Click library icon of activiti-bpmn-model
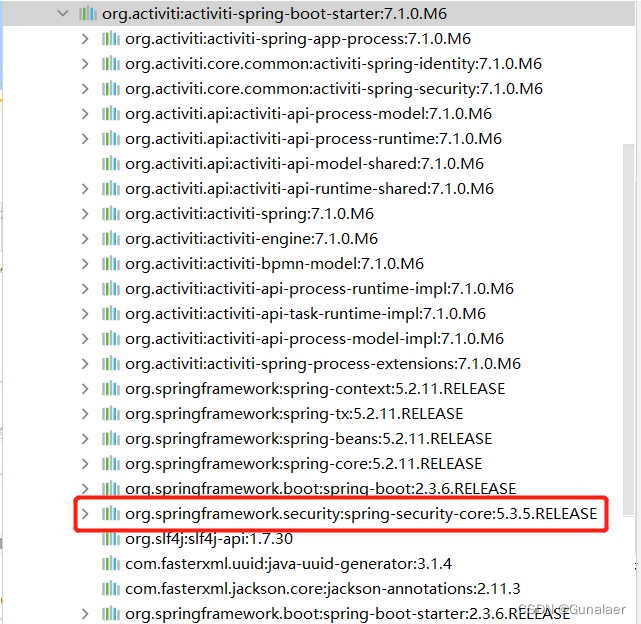The image size is (641, 624). pyautogui.click(x=110, y=264)
